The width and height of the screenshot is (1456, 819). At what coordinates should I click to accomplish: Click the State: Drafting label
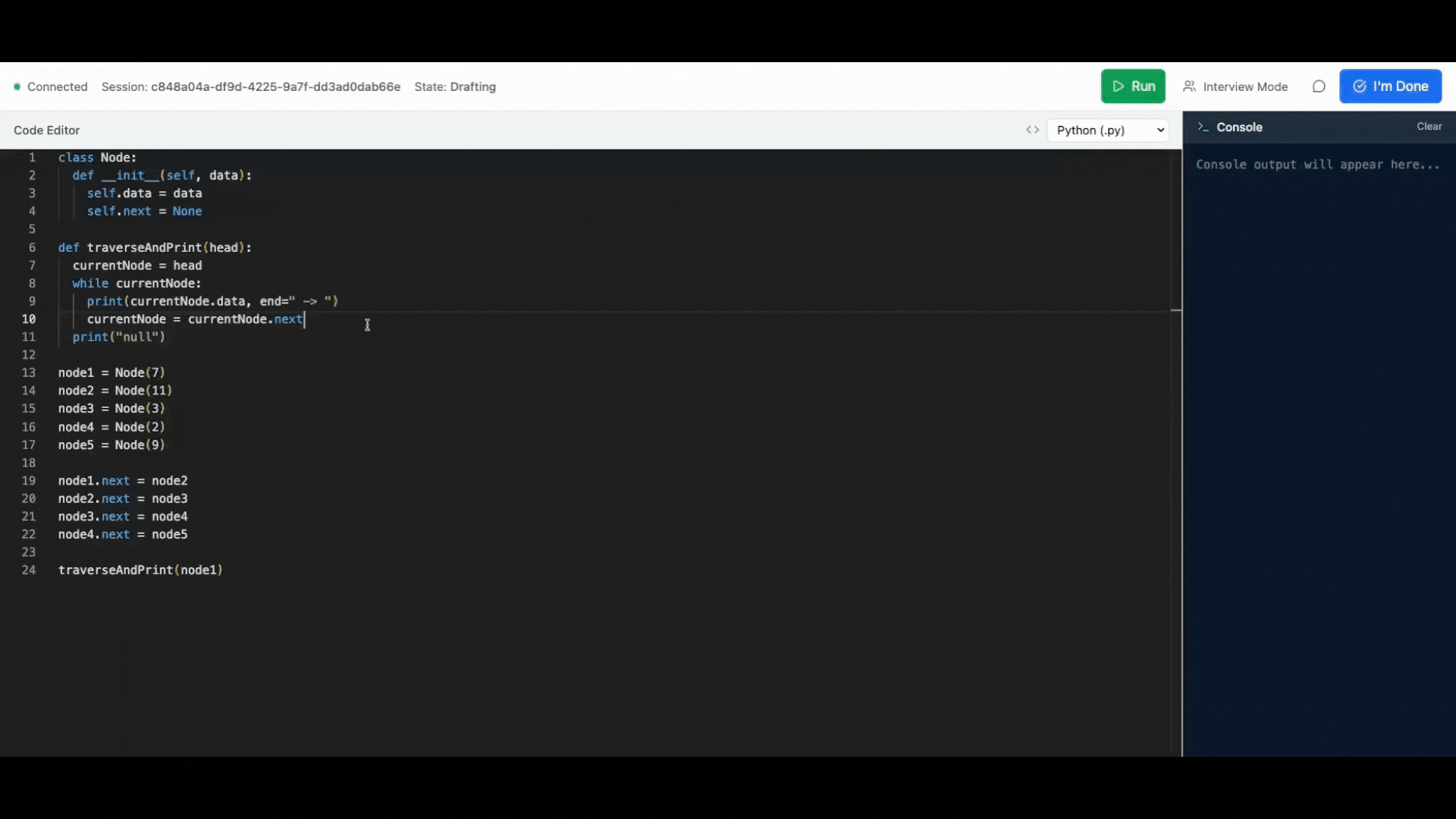click(455, 86)
